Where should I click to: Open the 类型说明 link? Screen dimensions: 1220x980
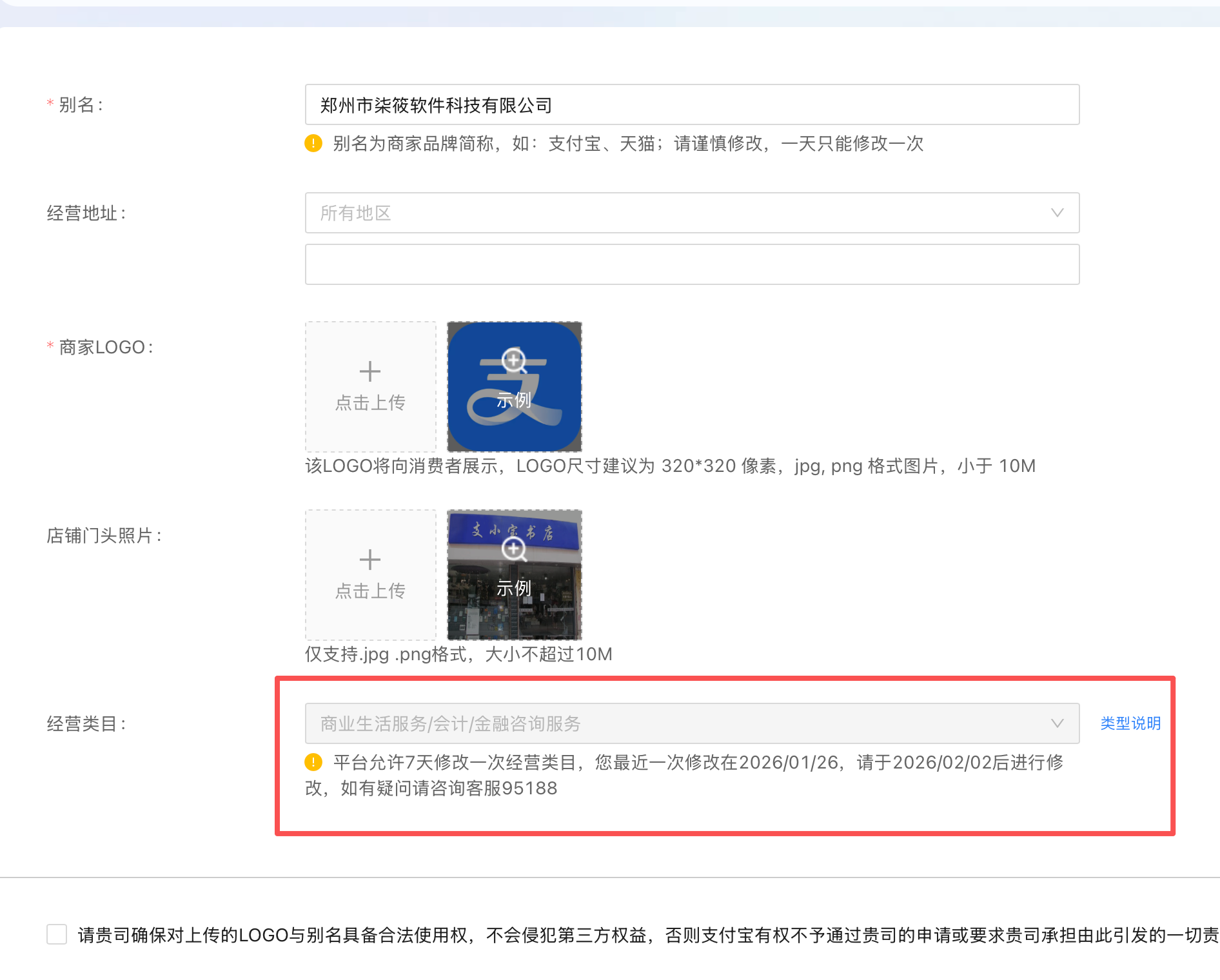pos(1130,723)
